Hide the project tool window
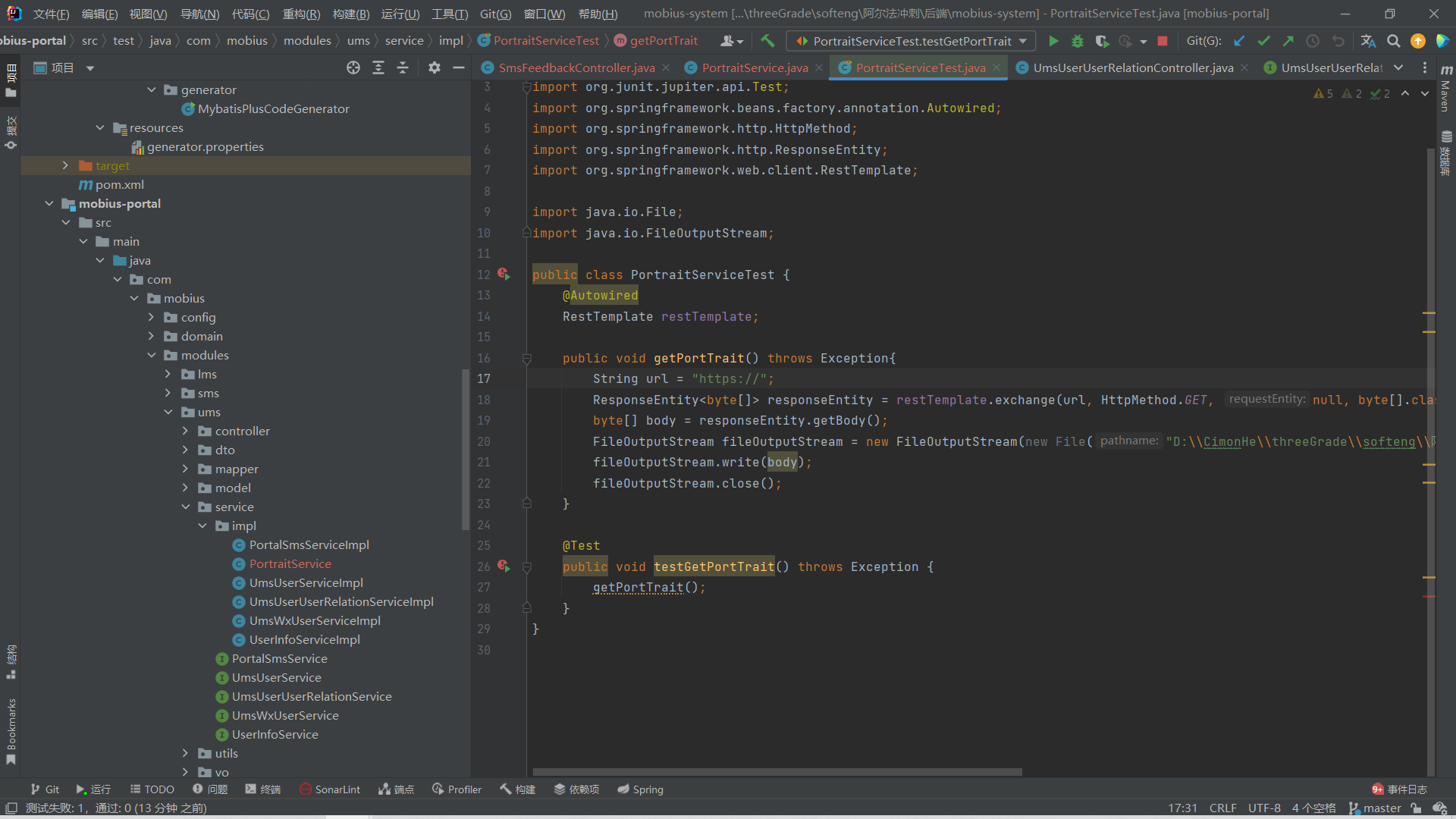Viewport: 1456px width, 819px height. [459, 67]
